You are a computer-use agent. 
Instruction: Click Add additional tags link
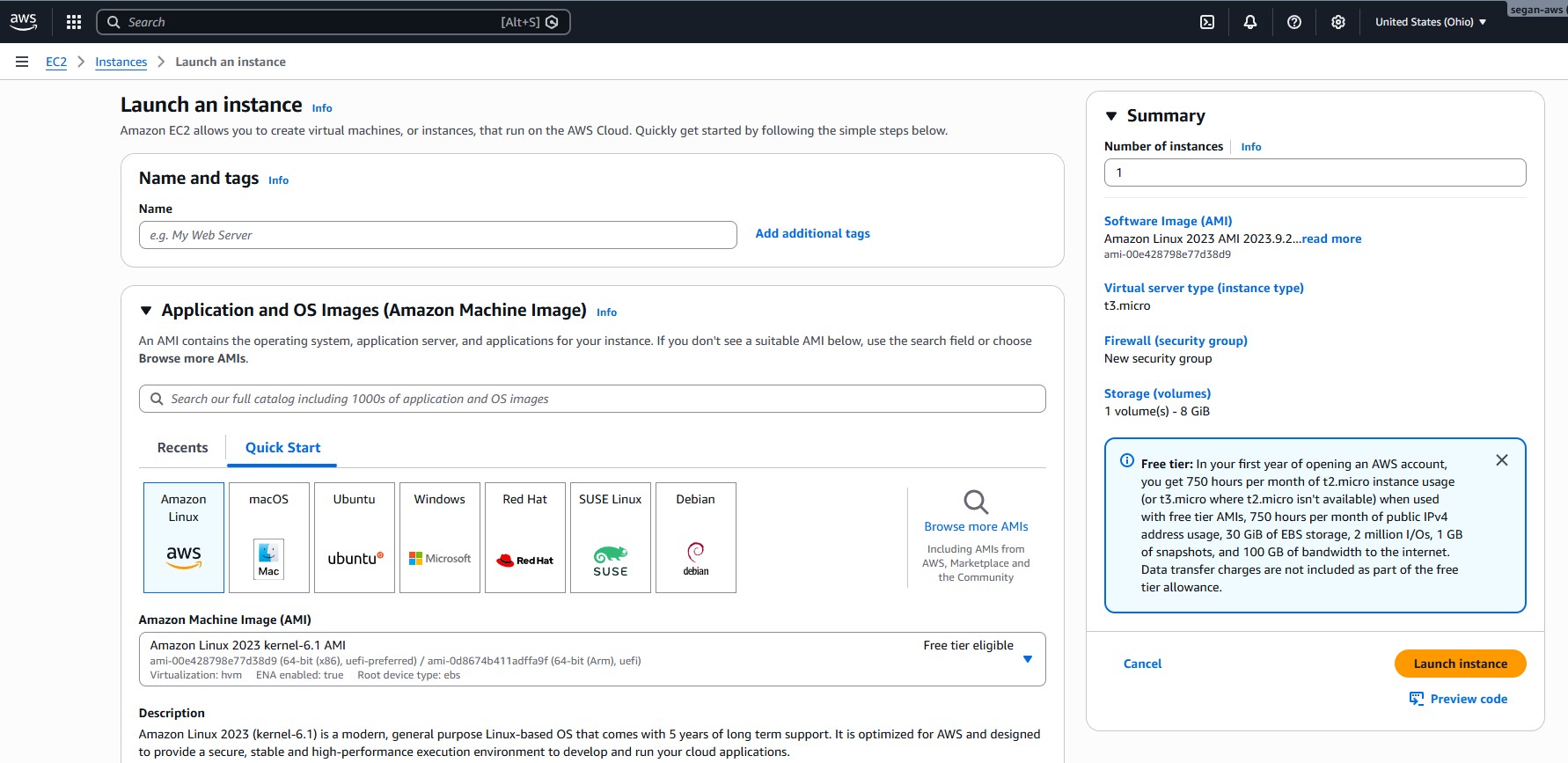[x=812, y=233]
